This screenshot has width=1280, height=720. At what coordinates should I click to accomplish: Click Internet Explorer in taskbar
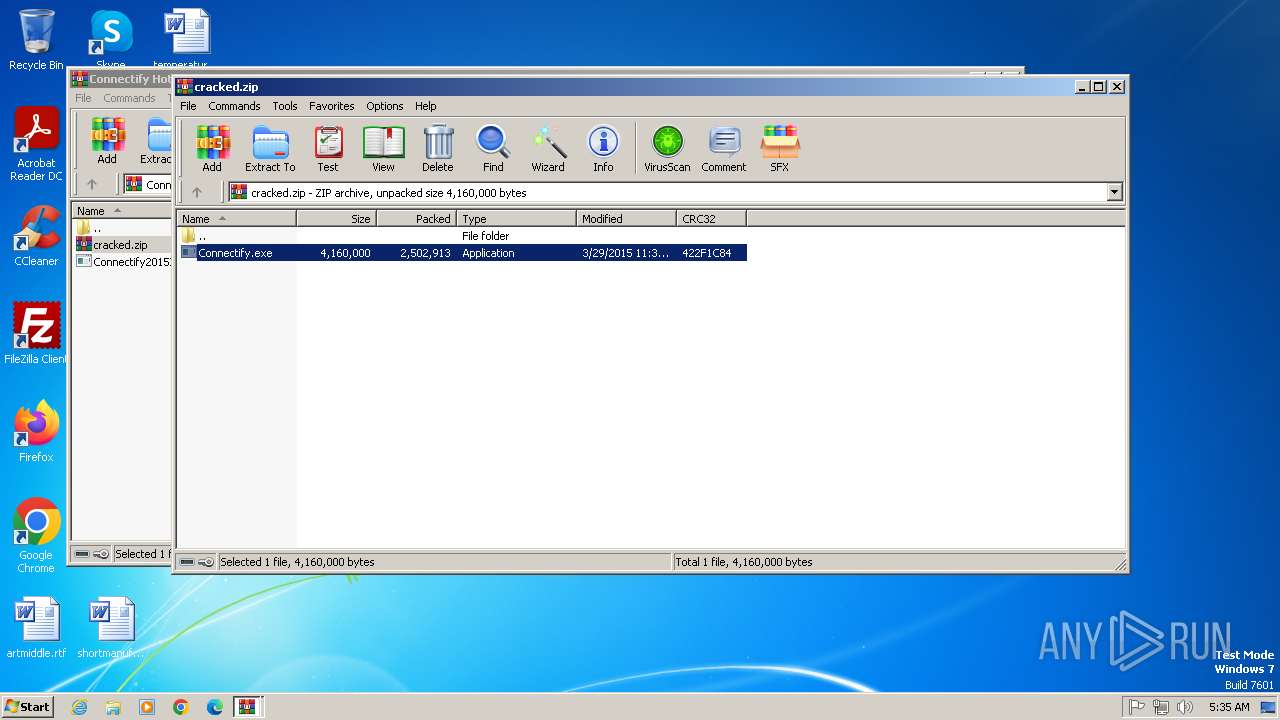click(x=79, y=707)
